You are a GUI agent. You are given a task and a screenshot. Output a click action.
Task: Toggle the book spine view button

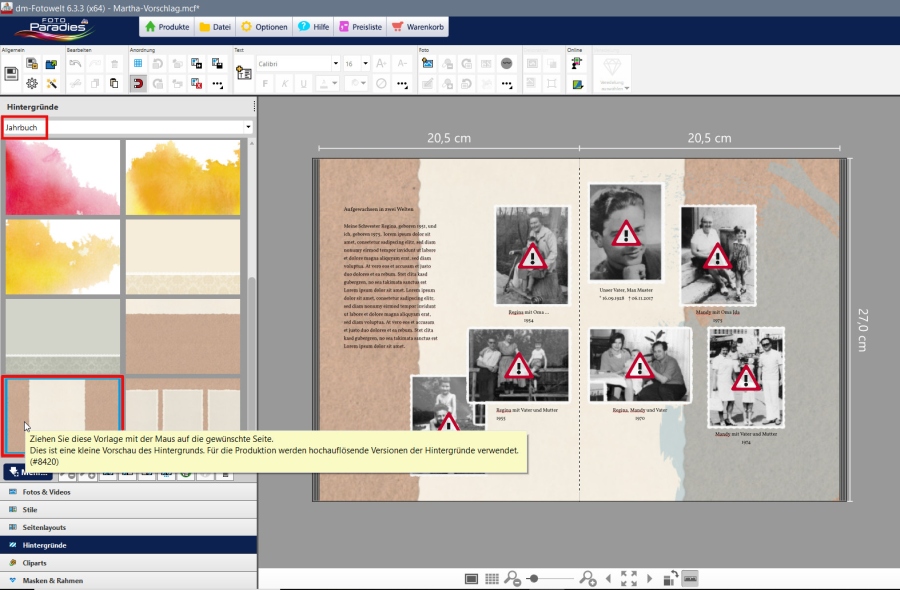pyautogui.click(x=690, y=579)
